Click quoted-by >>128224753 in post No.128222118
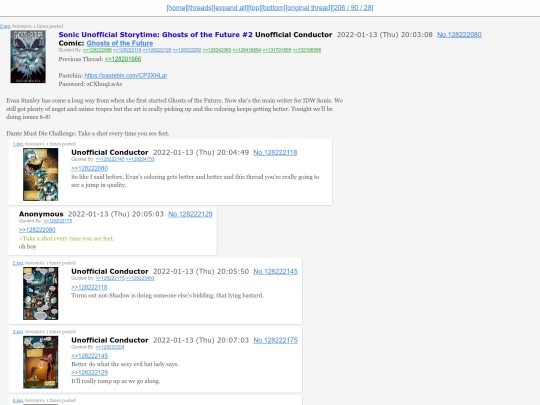The image size is (540, 405). 140,159
